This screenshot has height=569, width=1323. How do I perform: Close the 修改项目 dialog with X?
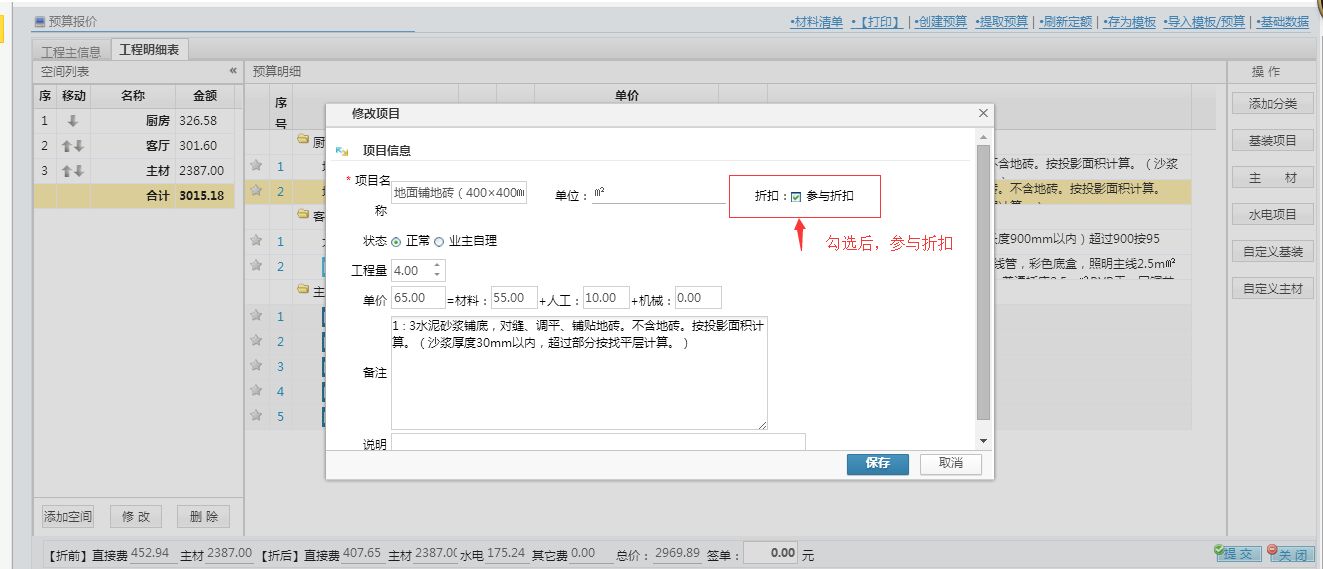(982, 114)
